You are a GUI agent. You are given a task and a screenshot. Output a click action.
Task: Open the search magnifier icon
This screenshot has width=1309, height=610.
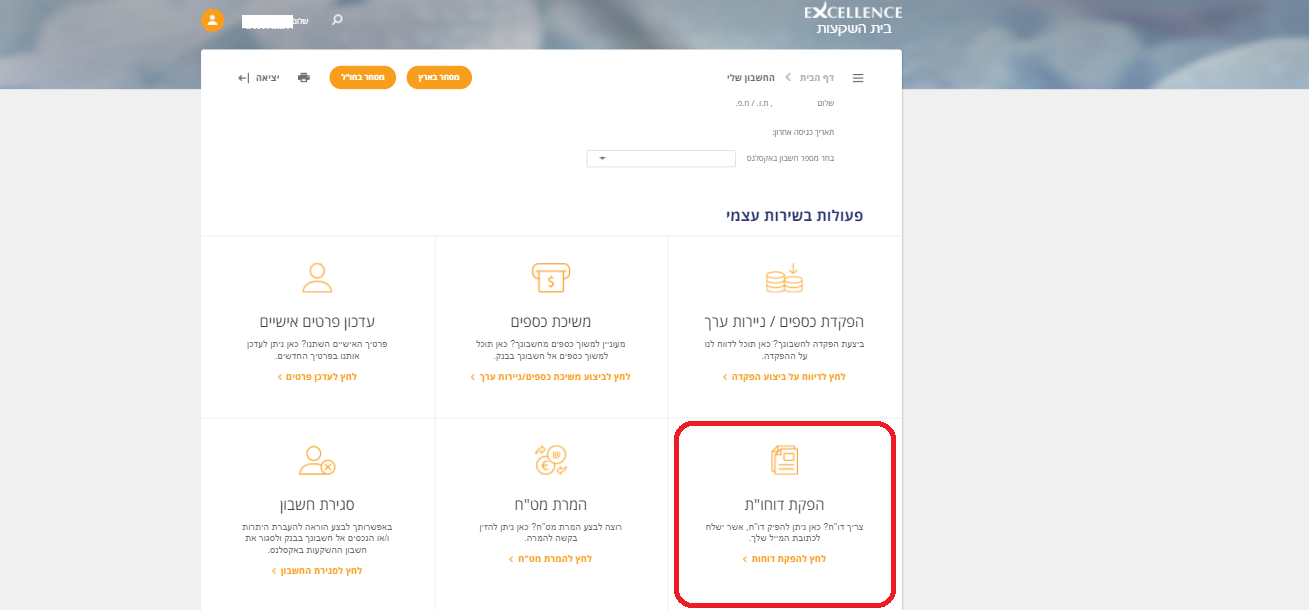pos(334,18)
